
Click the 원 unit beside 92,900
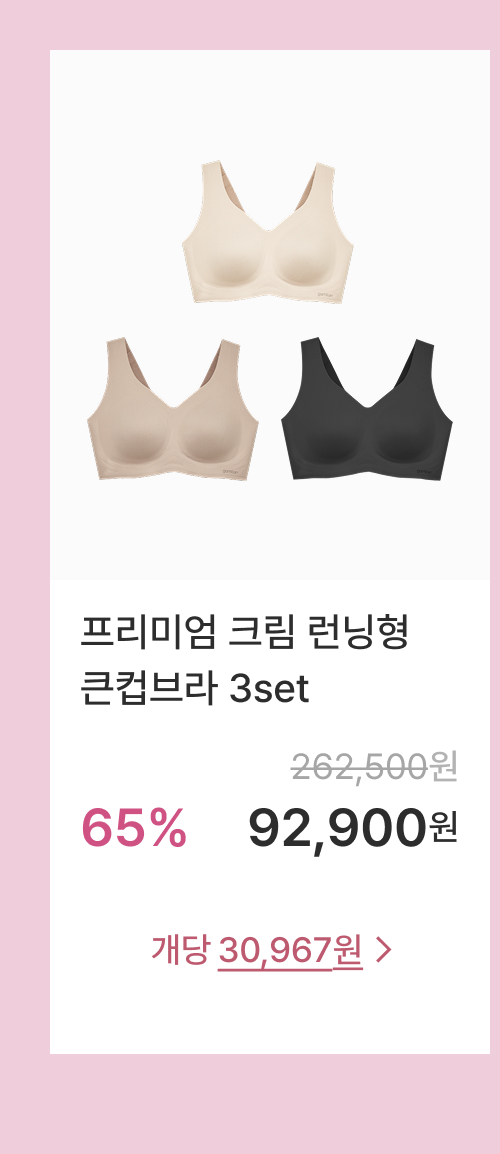tap(444, 829)
